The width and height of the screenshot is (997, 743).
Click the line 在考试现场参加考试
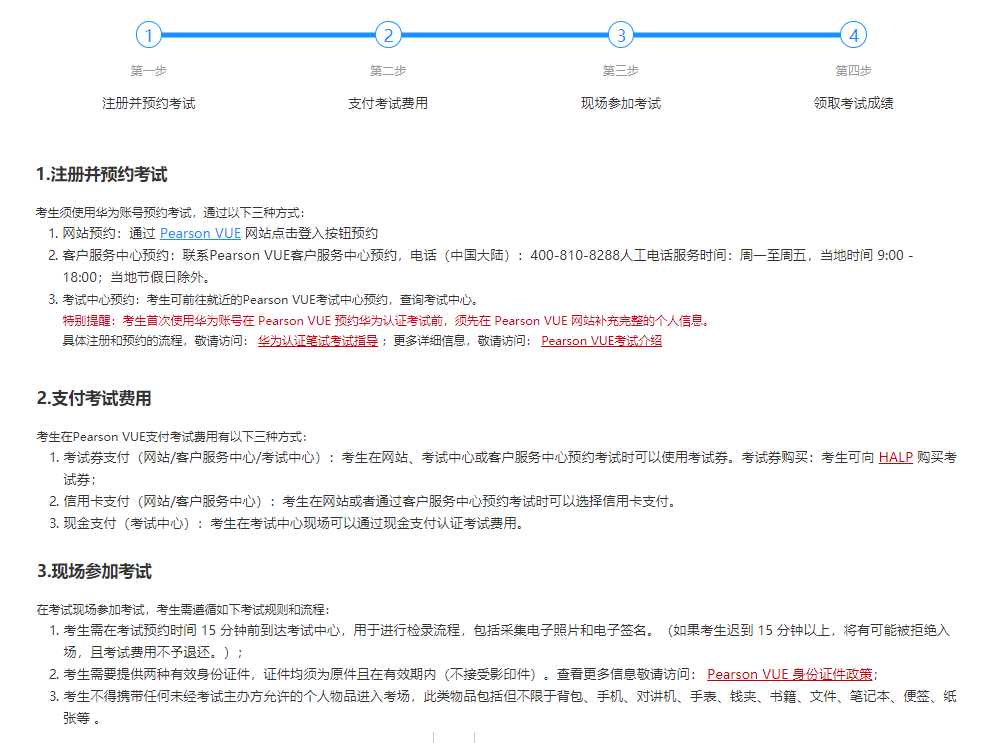(x=183, y=610)
